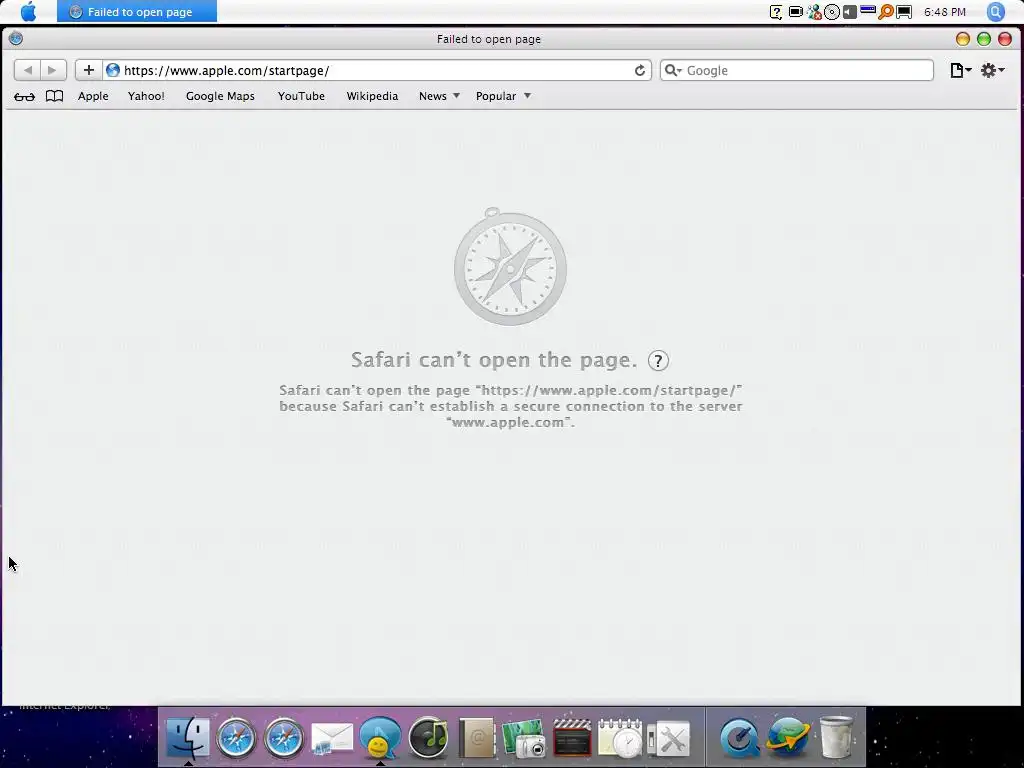
Task: Launch the second Safari compass in dock
Action: pyautogui.click(x=283, y=738)
